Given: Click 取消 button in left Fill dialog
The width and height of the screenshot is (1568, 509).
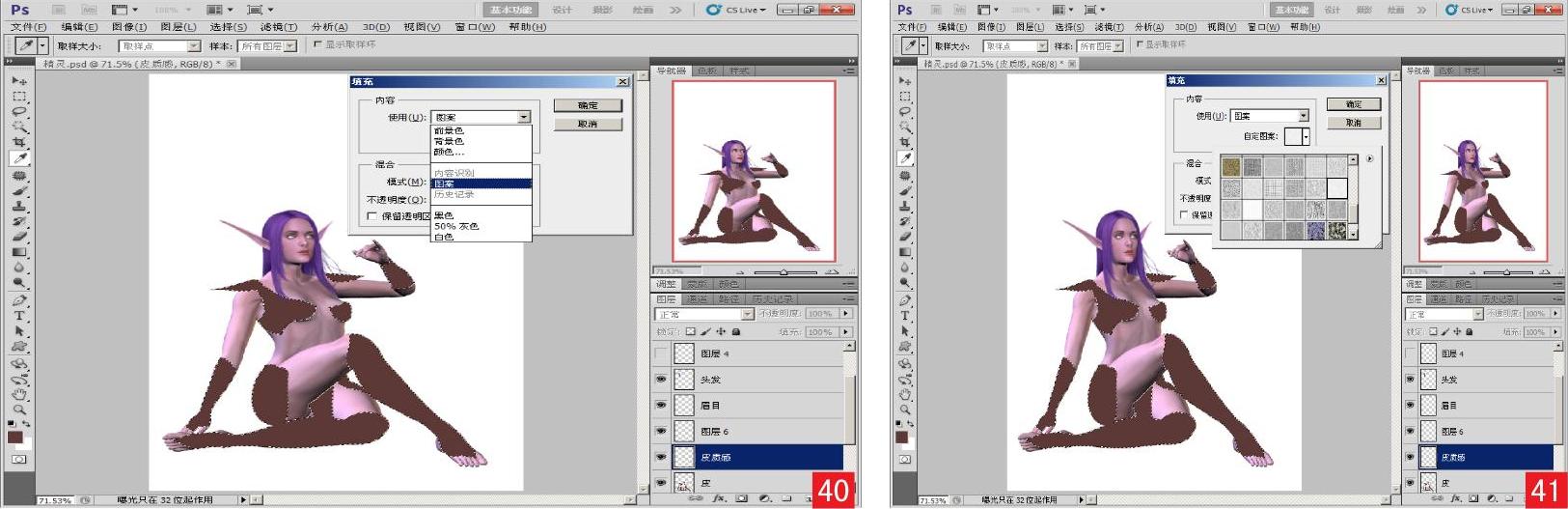Looking at the screenshot, I should 588,125.
